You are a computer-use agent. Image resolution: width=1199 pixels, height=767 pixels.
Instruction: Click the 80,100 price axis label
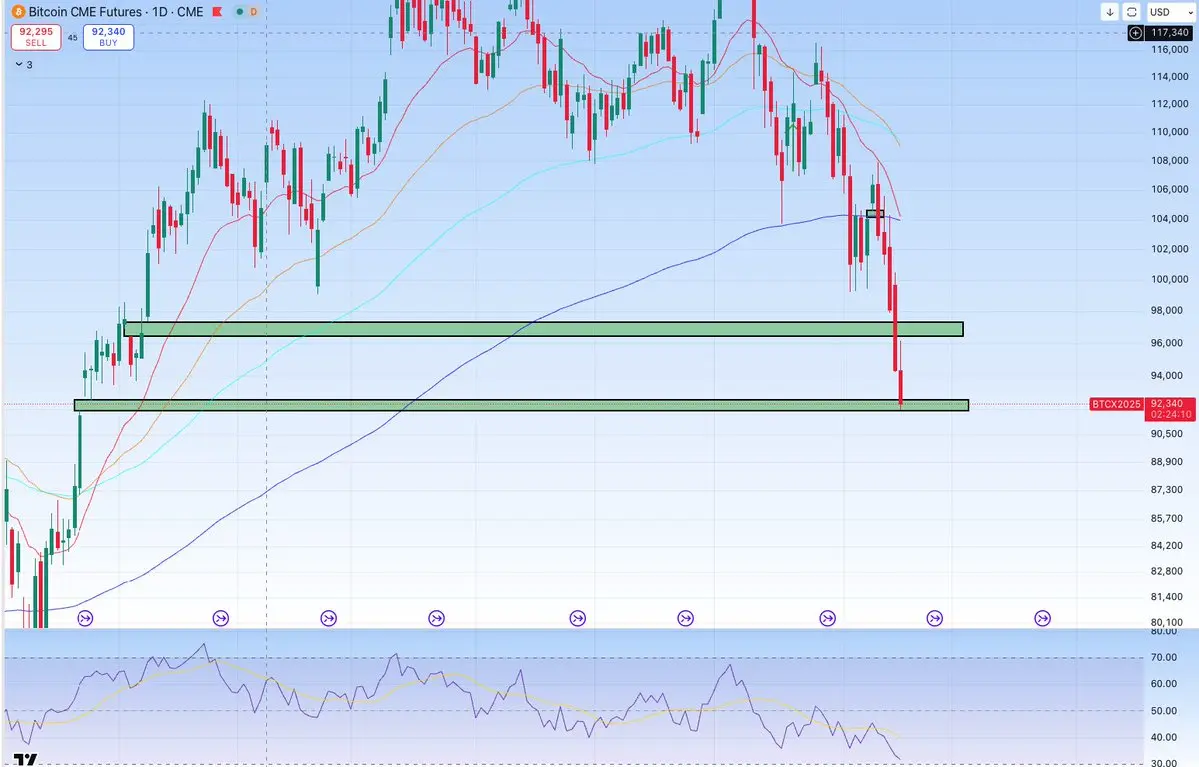pos(1167,622)
